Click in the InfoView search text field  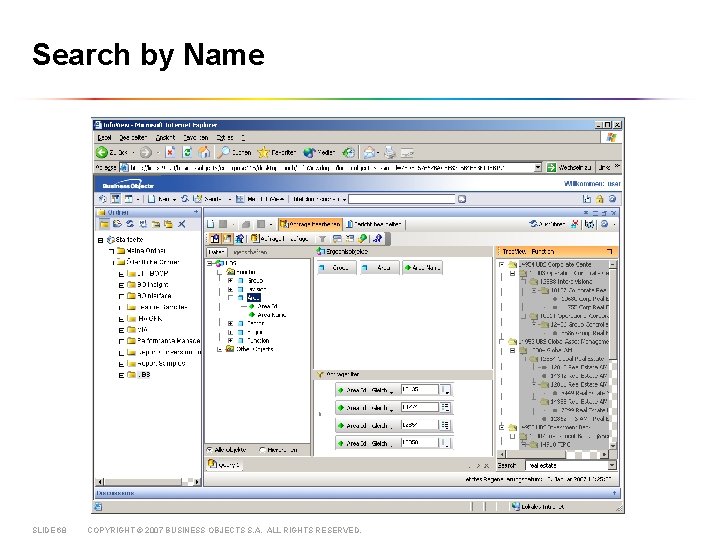402,199
